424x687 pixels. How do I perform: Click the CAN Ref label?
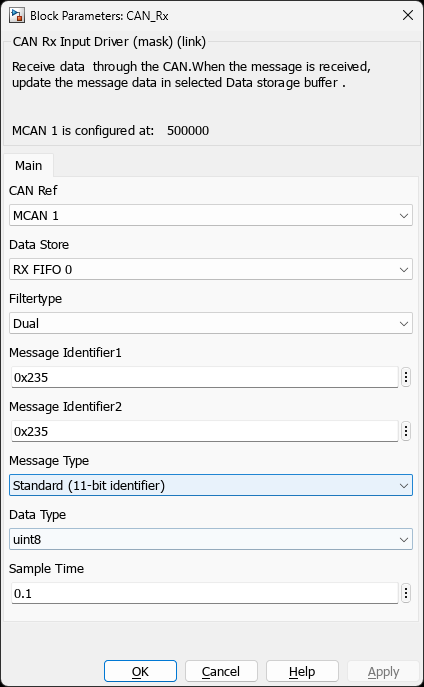[x=33, y=191]
